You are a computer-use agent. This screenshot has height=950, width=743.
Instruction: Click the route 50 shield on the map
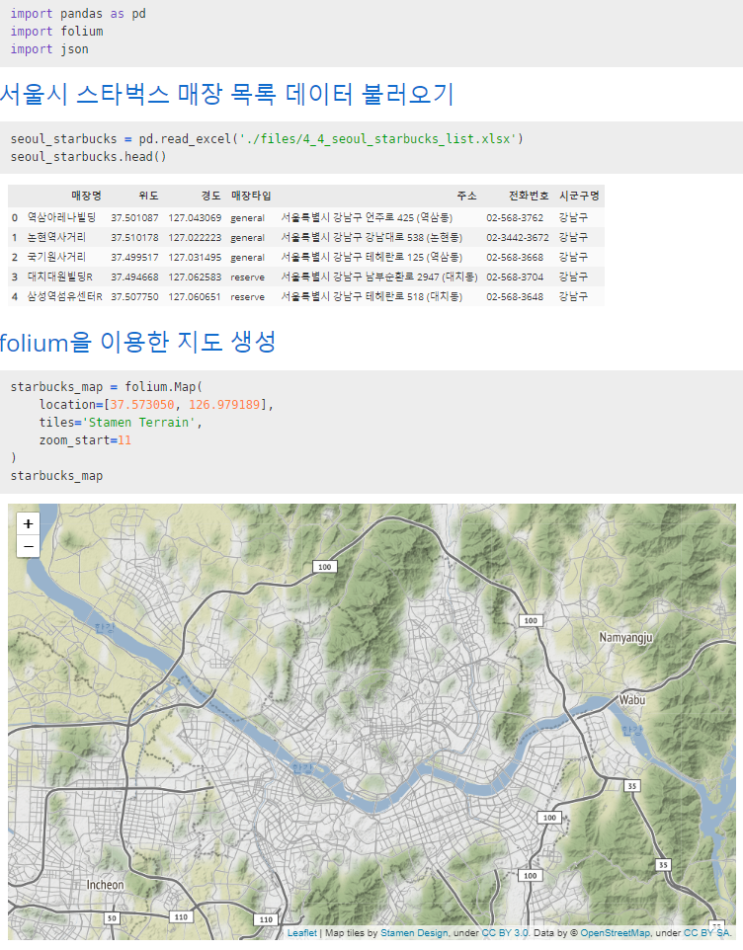pos(112,918)
